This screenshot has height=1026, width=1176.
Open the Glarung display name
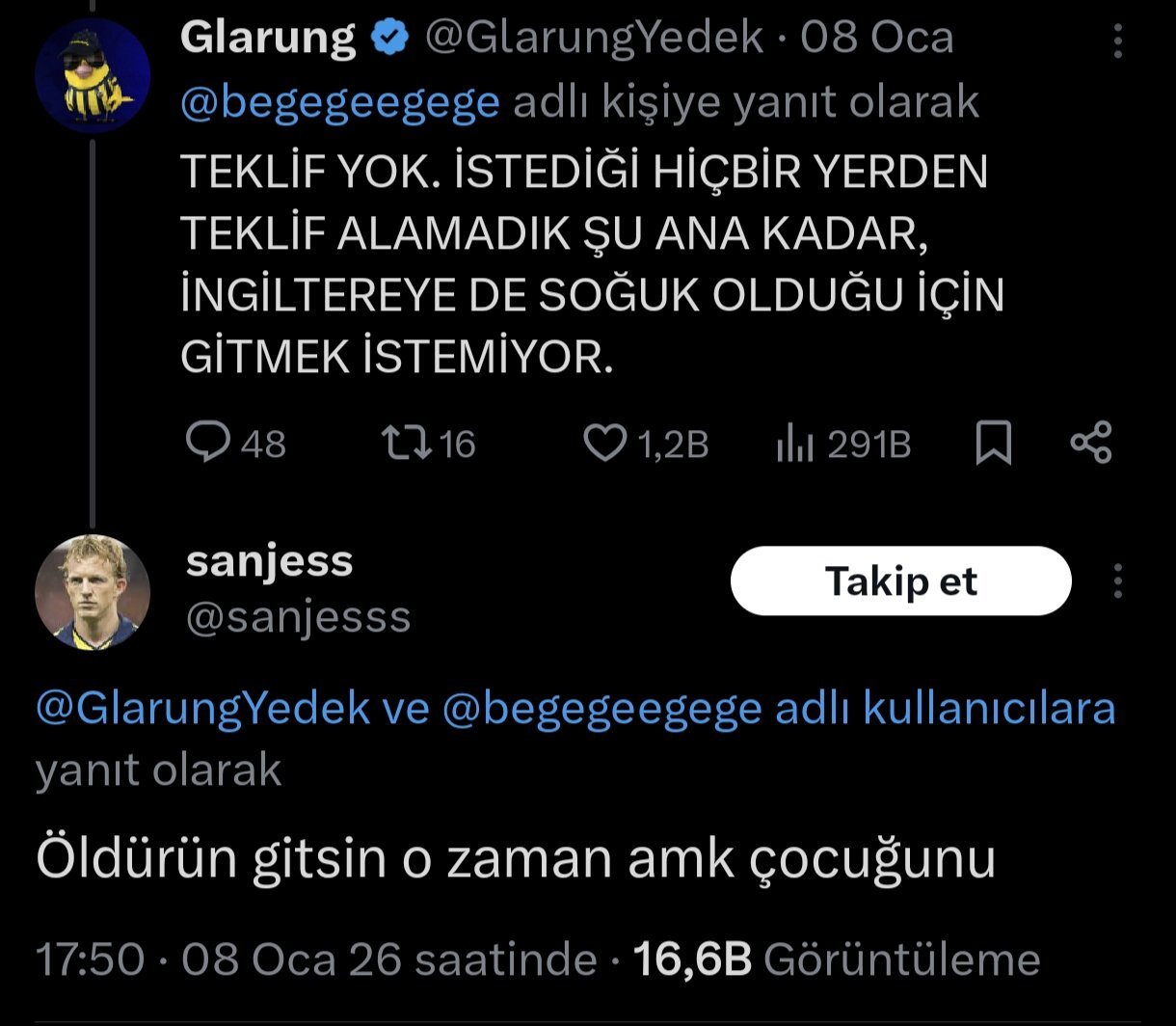[x=268, y=39]
